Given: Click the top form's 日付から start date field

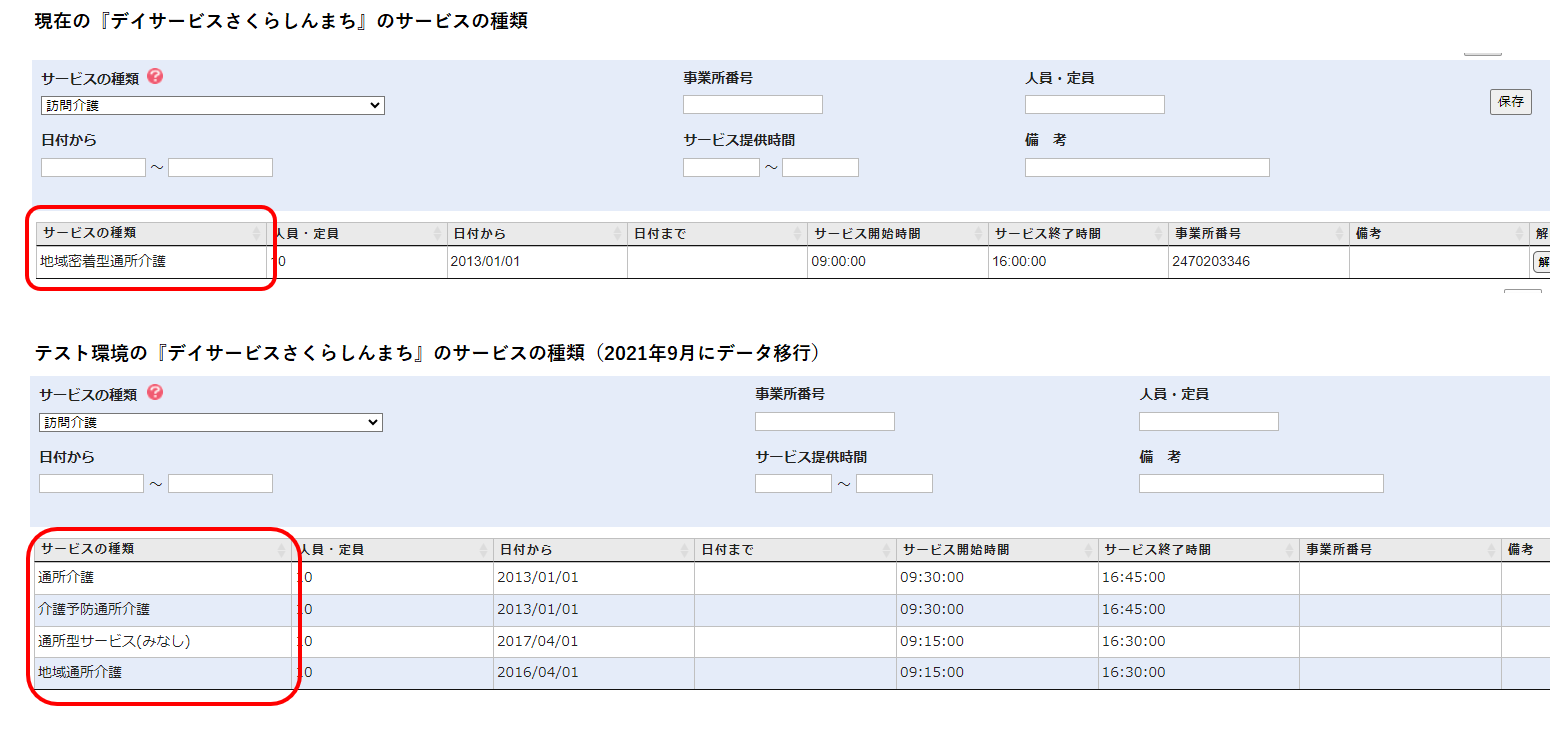Looking at the screenshot, I should [x=93, y=168].
